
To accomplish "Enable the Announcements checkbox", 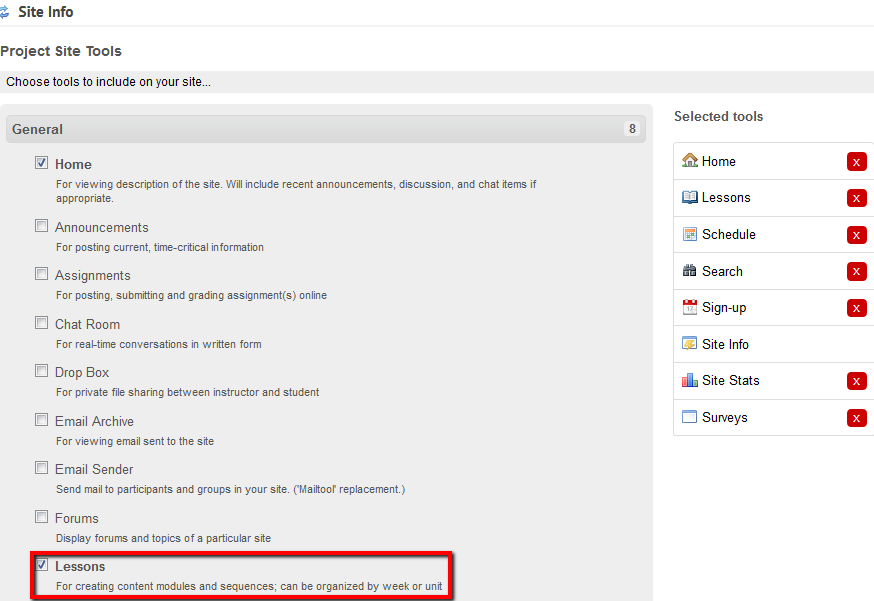I will pyautogui.click(x=42, y=226).
